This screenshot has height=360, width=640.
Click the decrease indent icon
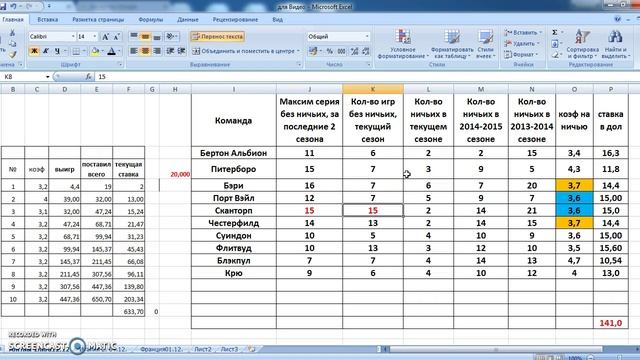click(171, 51)
